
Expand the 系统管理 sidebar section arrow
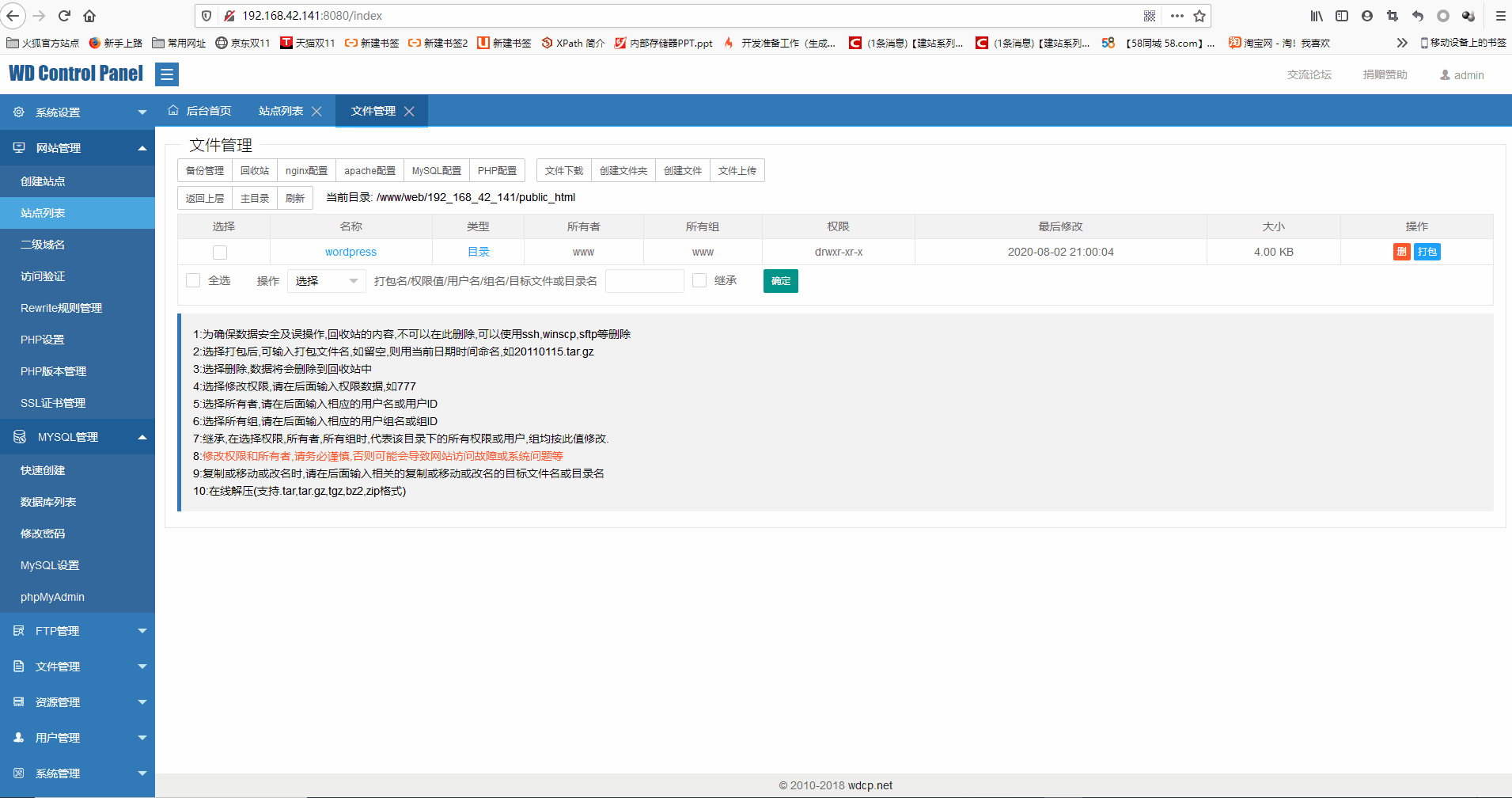click(x=142, y=773)
